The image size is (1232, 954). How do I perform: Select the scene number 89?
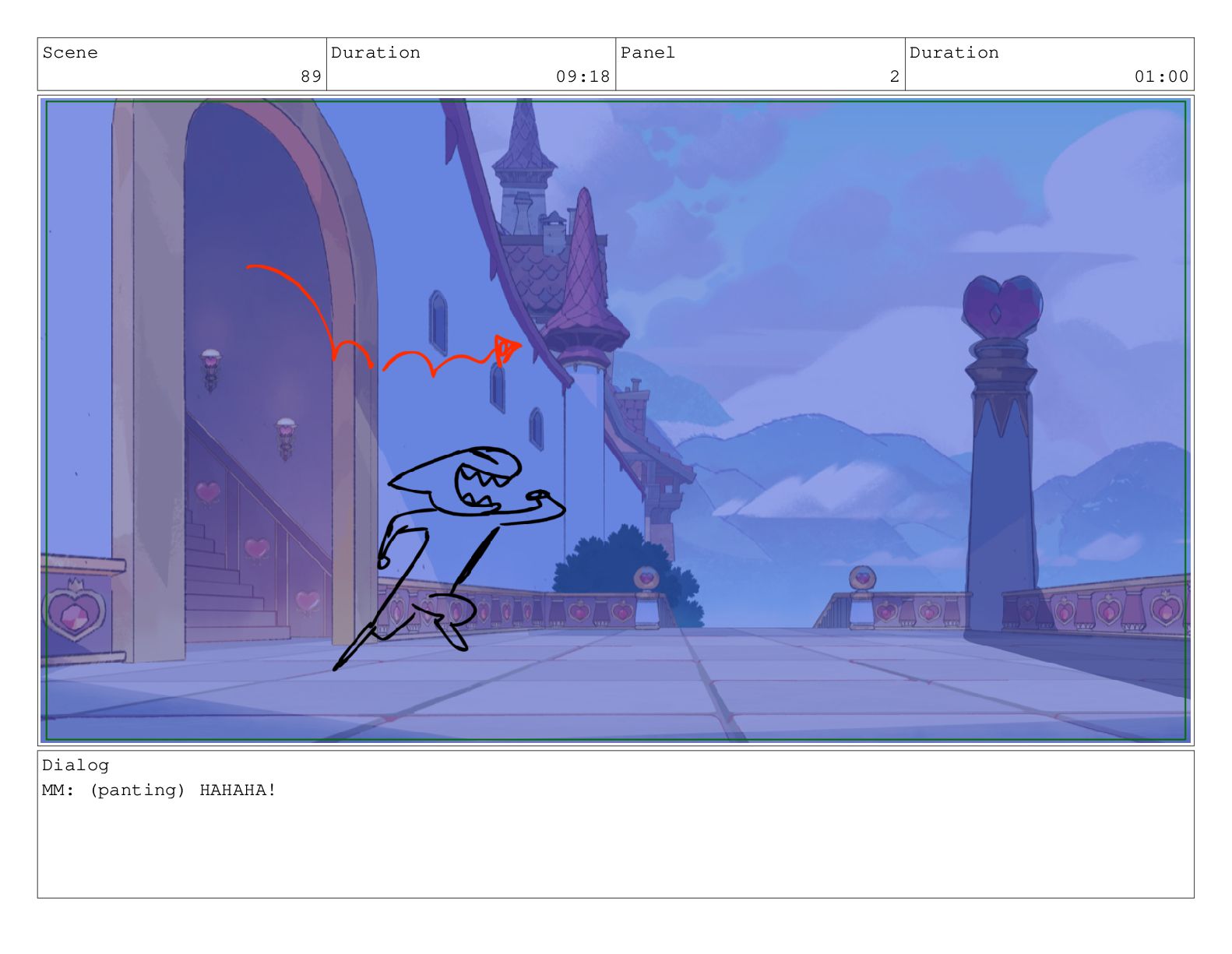click(x=311, y=76)
